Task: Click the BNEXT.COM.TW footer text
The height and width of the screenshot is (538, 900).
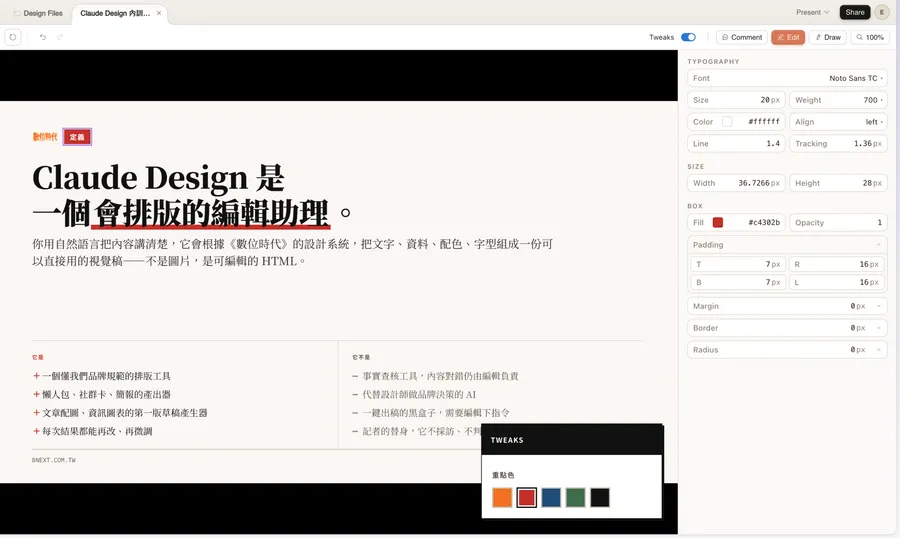Action: click(54, 460)
